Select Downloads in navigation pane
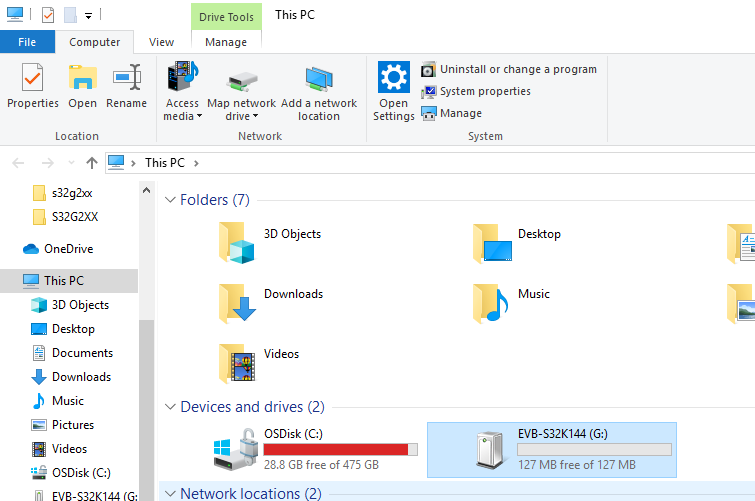Viewport: 755px width, 501px height. [71, 377]
